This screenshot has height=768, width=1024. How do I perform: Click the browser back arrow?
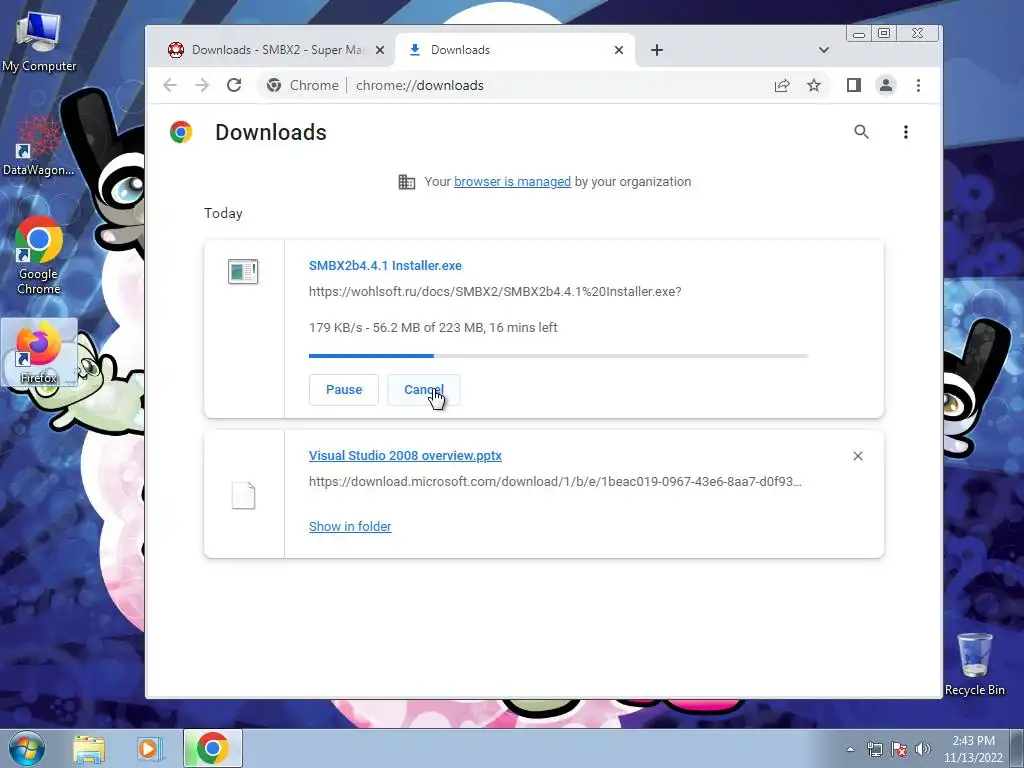(x=170, y=86)
